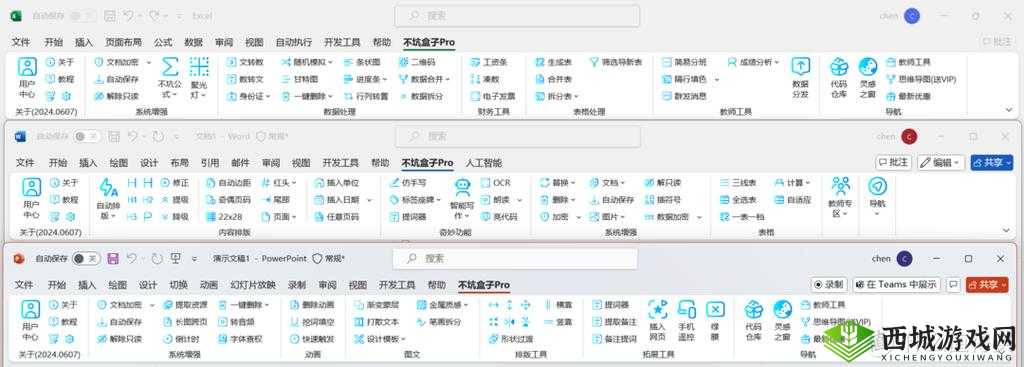1024x367 pixels.
Task: Click the search box in Word
Action: point(517,136)
